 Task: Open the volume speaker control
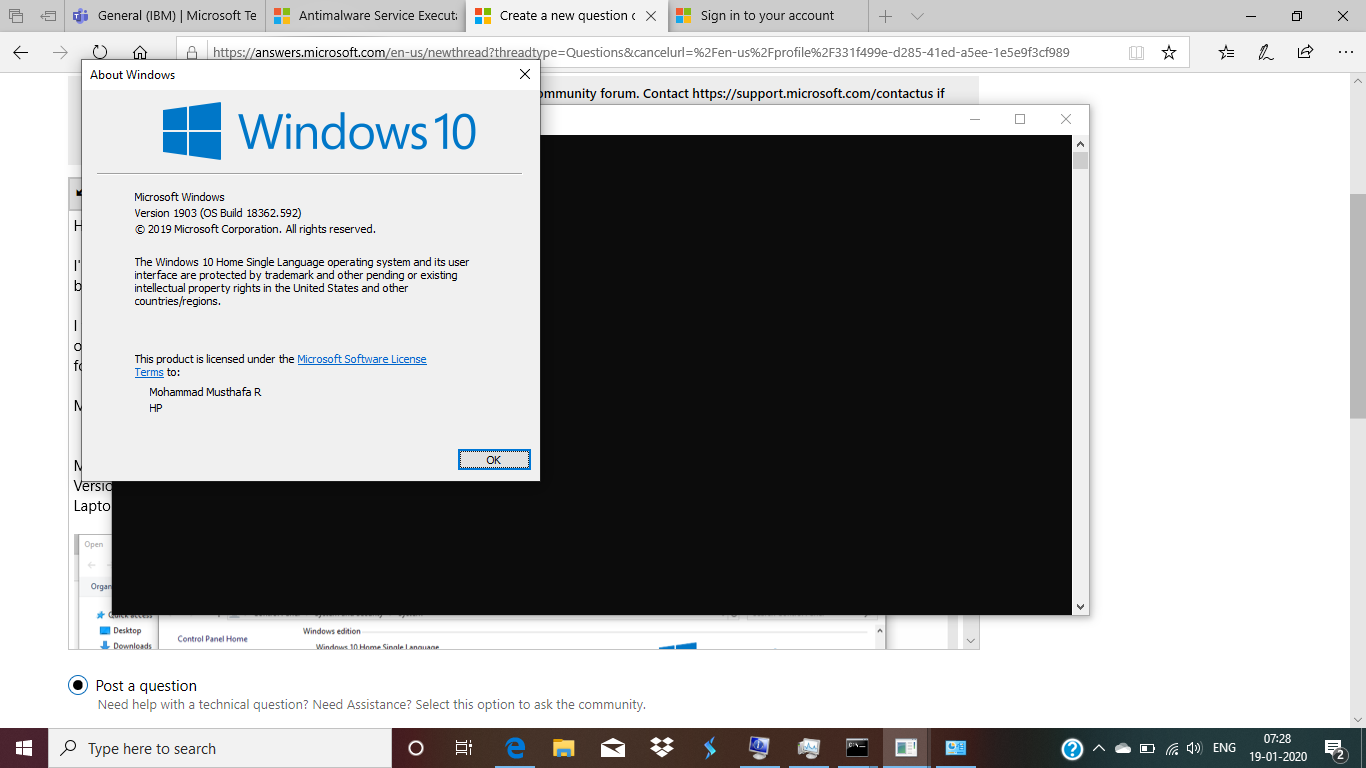[x=1193, y=748]
